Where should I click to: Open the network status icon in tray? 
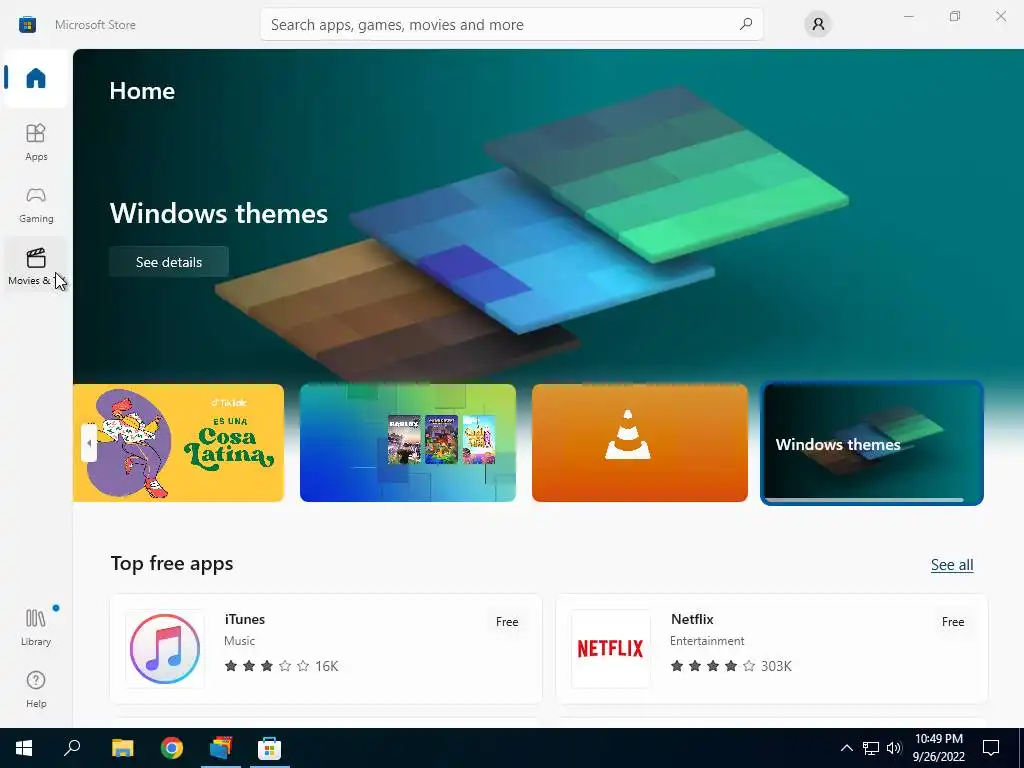tap(871, 748)
